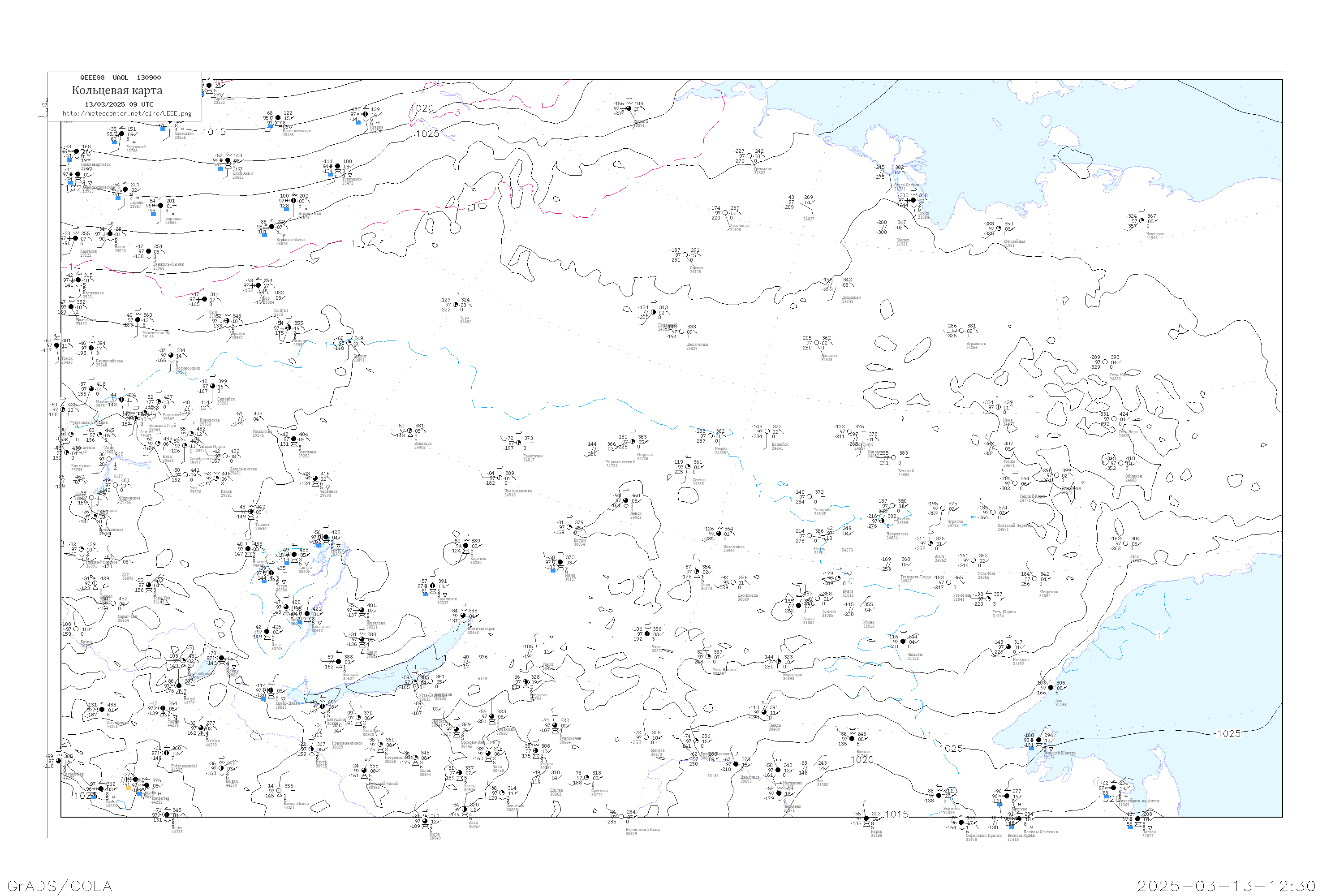Click the Аян station circle marker

tap(1050, 687)
